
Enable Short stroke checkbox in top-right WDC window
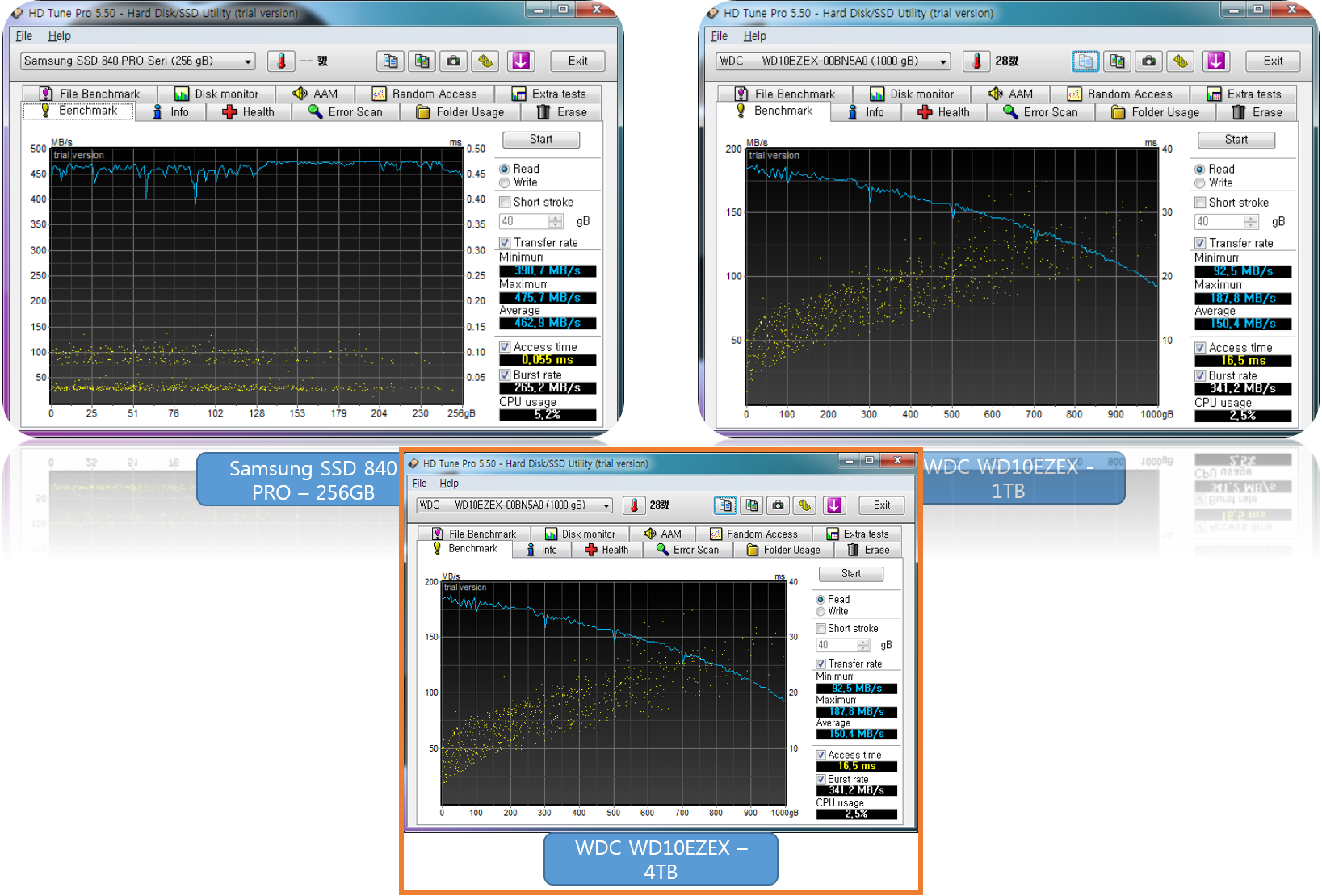tap(1200, 203)
